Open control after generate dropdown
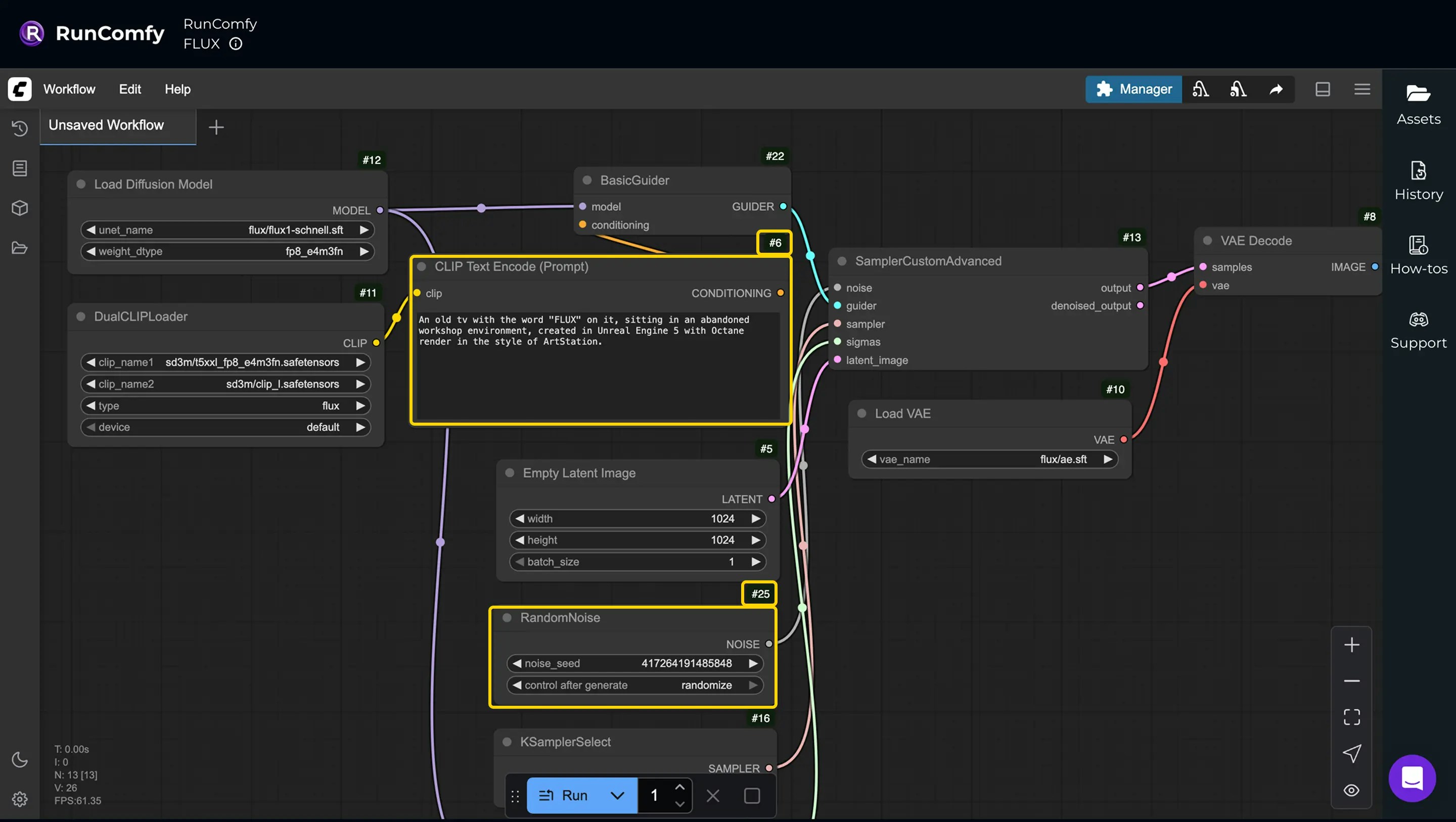Viewport: 1456px width, 822px height. tap(635, 684)
